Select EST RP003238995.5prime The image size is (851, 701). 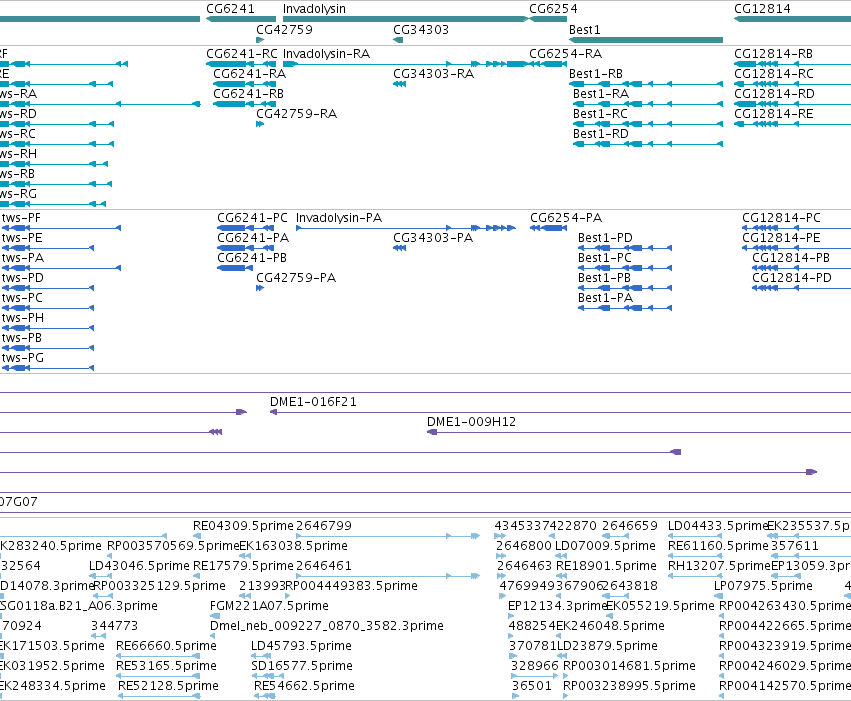coord(629,686)
